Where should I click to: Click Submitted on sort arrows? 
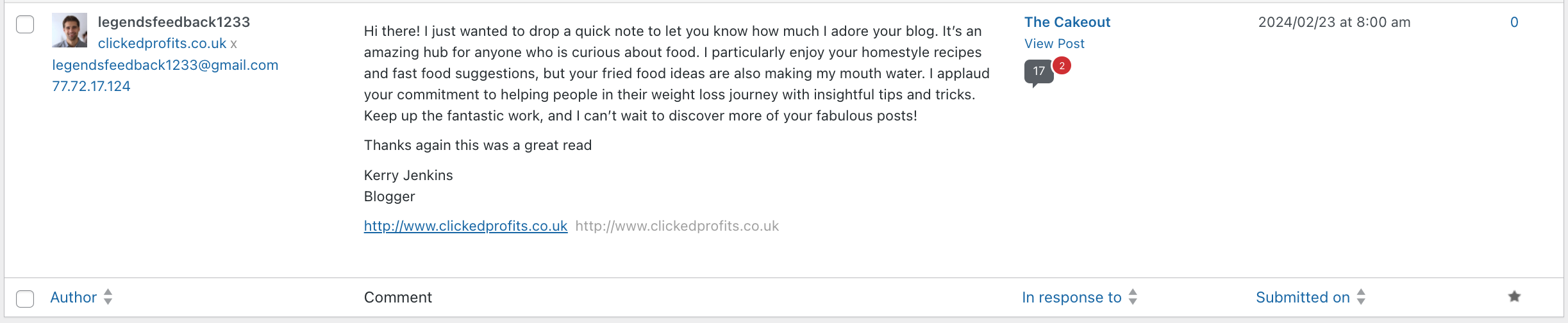click(x=1361, y=297)
